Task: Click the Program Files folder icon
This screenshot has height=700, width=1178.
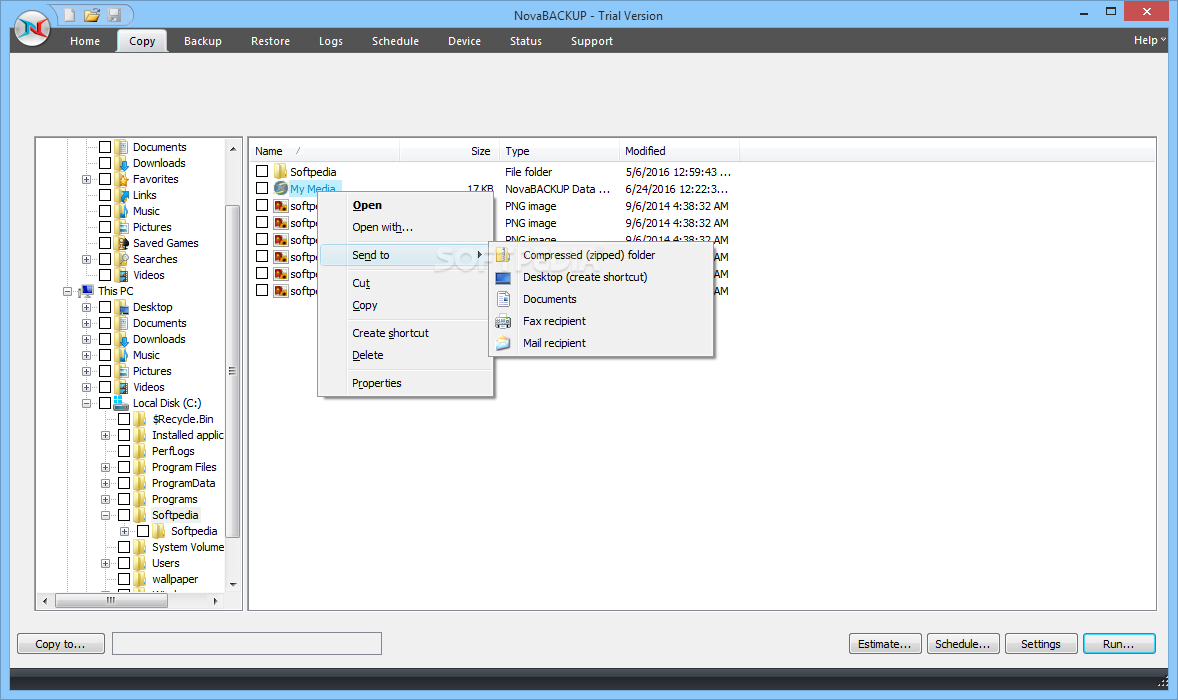Action: point(140,467)
